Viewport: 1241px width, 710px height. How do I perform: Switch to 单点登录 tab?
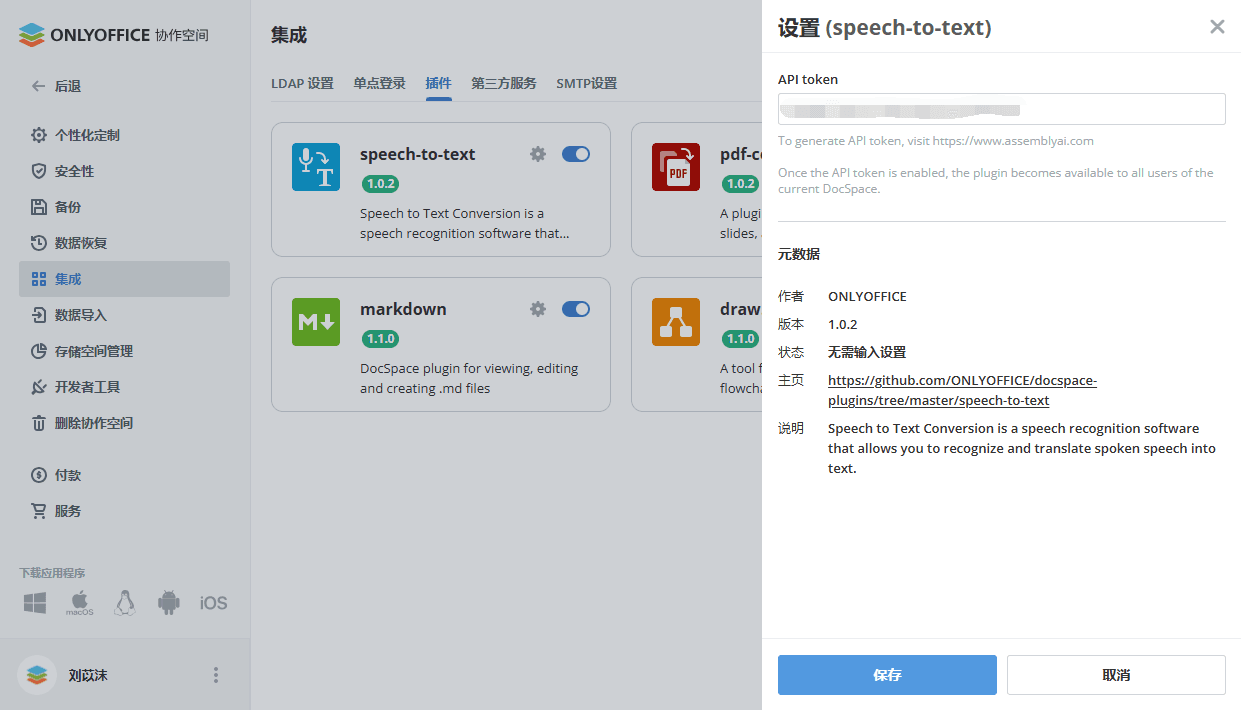(379, 83)
